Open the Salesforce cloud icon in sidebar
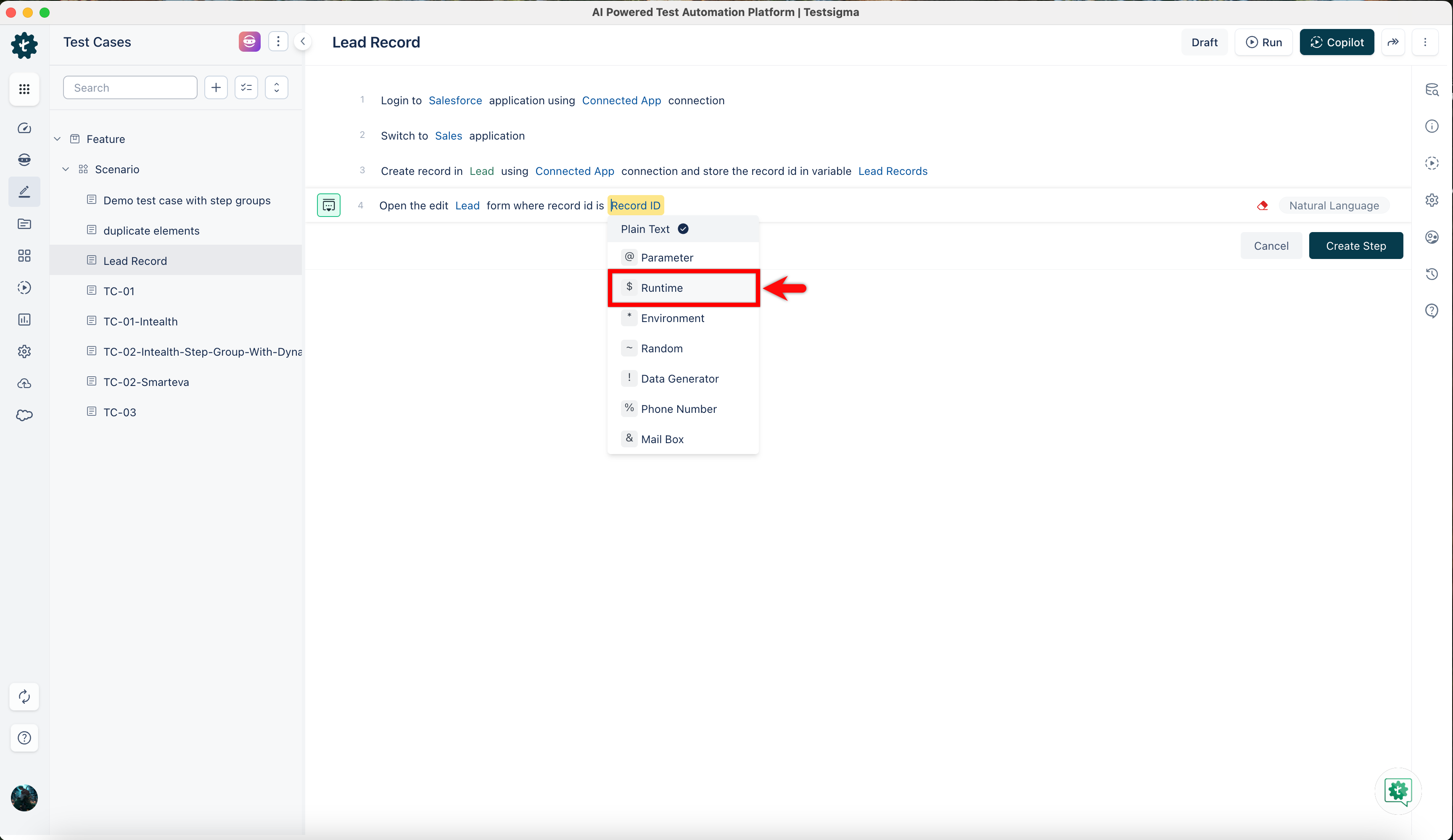 coord(24,415)
